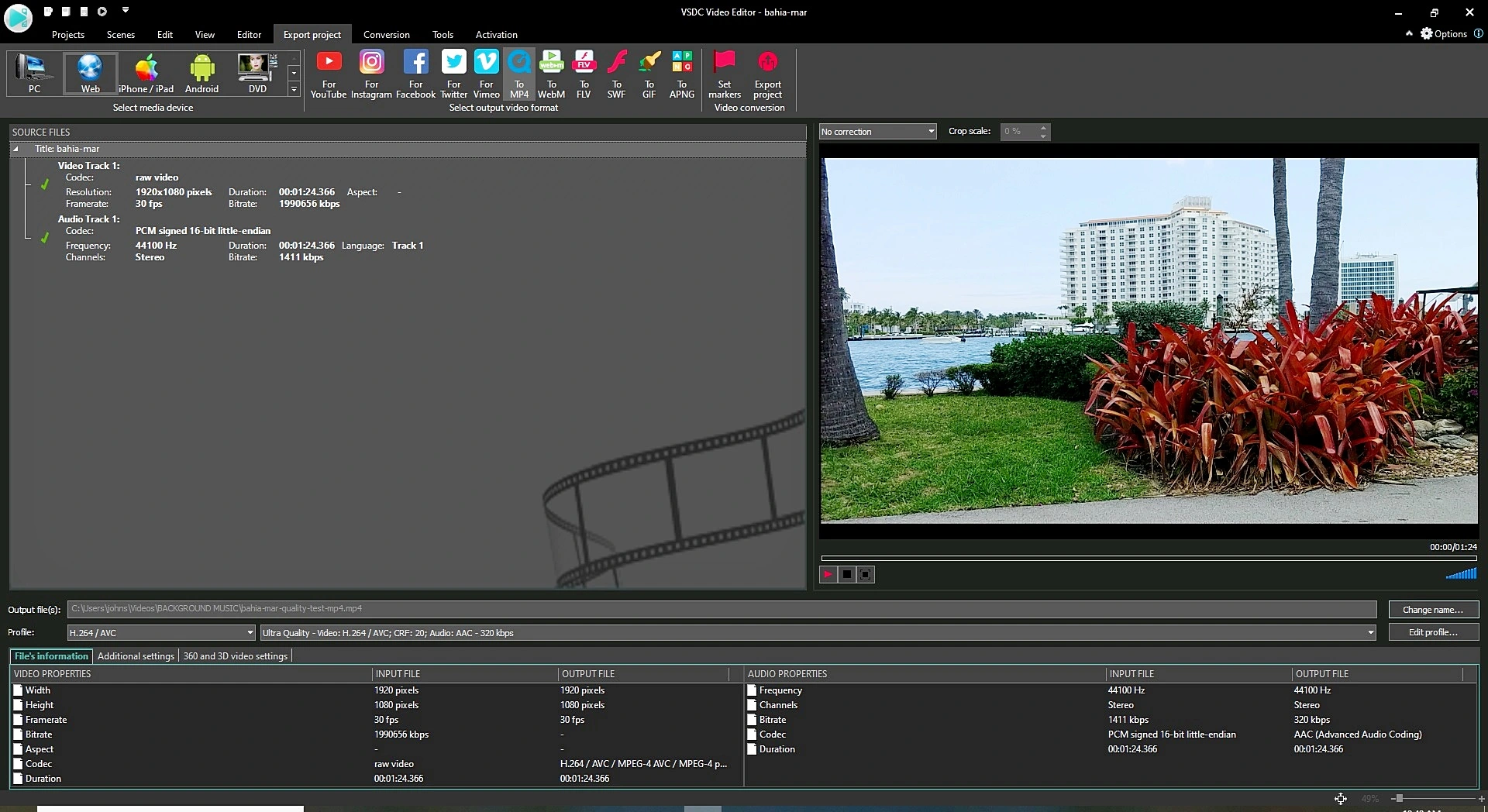Choose the Android device option
Viewport: 1488px width, 812px height.
click(201, 74)
